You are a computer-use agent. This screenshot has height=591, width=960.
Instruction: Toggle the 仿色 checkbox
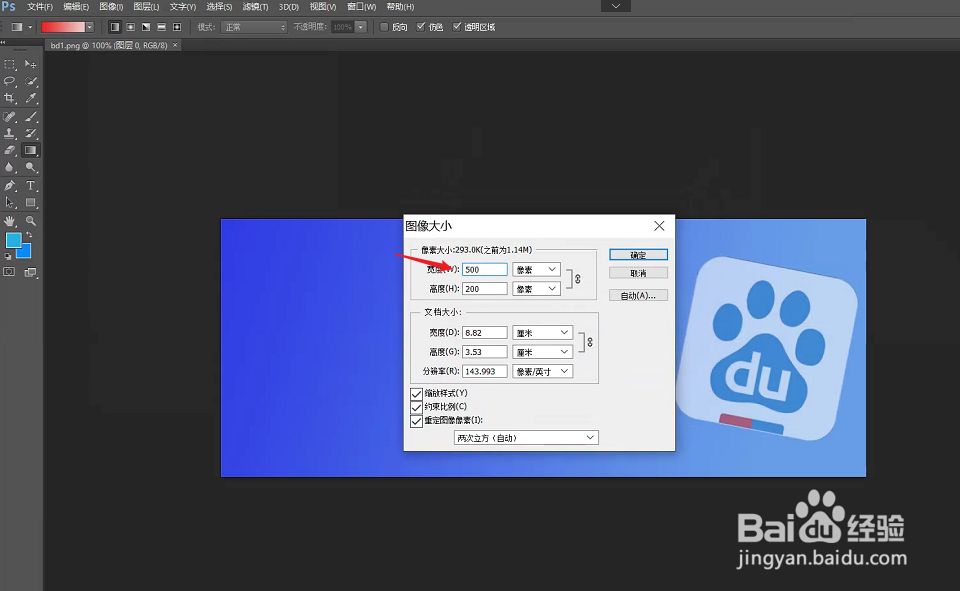click(x=421, y=27)
